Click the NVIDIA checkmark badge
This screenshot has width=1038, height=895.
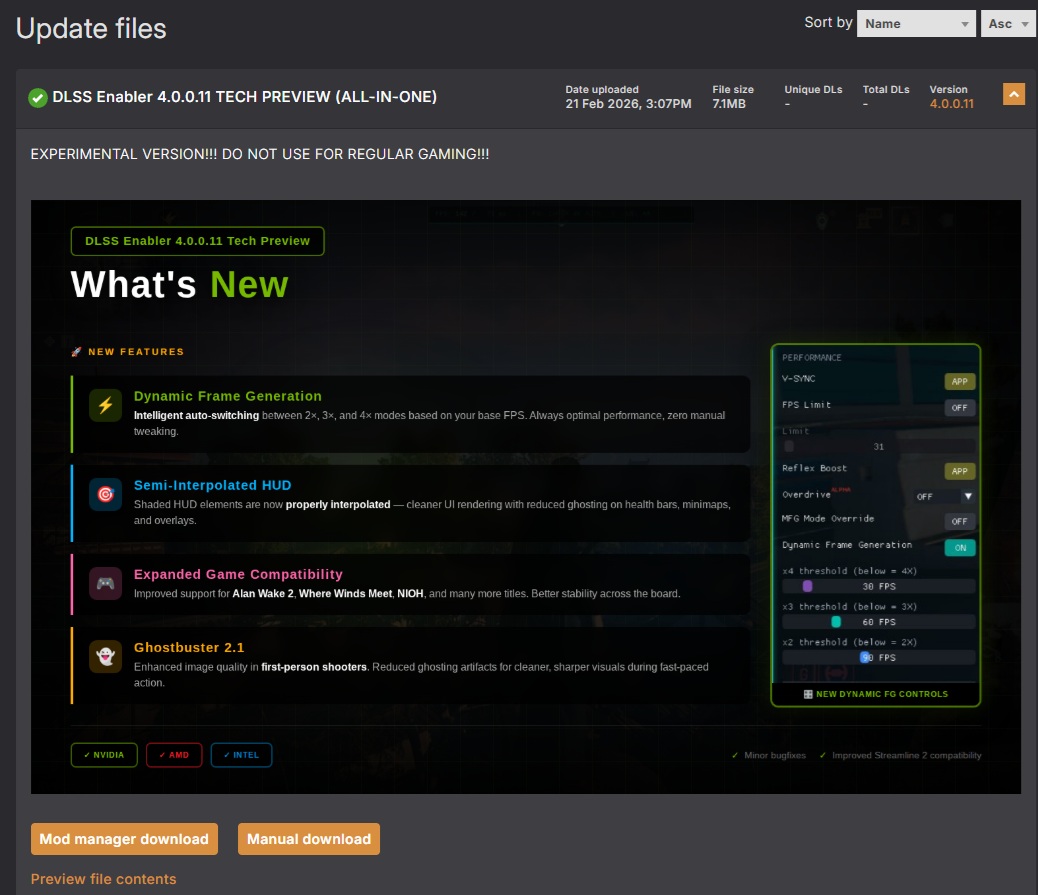(104, 755)
